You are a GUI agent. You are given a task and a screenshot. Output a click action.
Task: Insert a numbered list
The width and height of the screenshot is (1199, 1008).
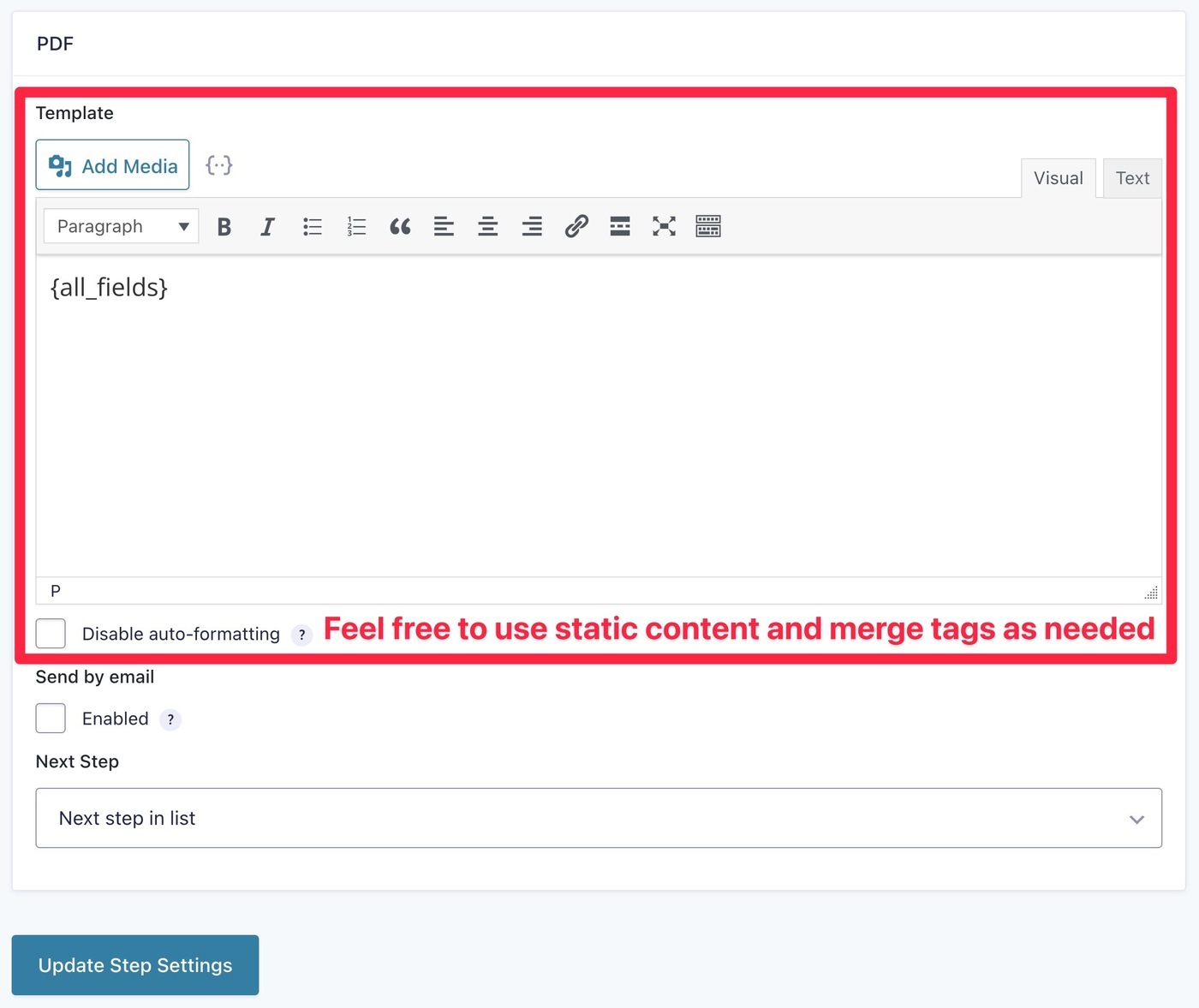point(356,226)
